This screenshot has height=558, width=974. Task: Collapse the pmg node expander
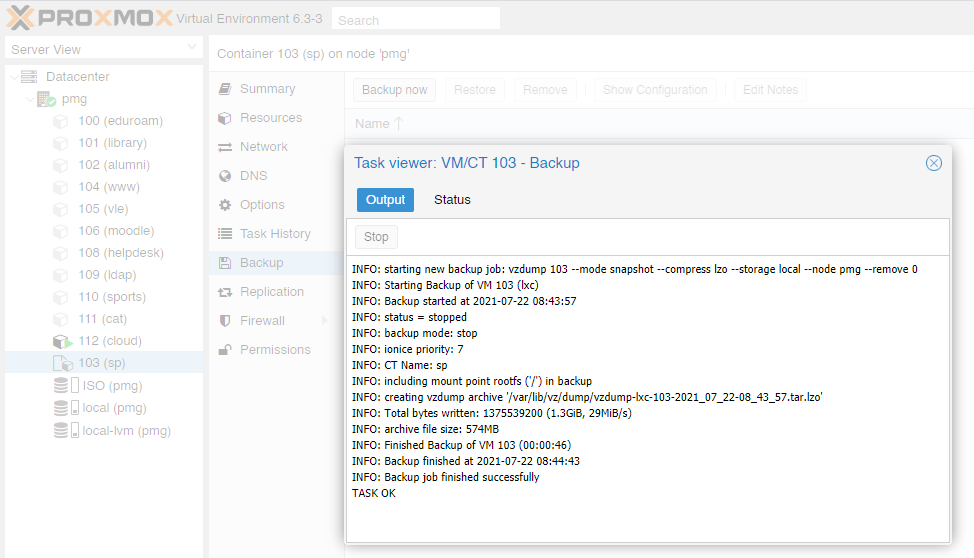(x=30, y=99)
